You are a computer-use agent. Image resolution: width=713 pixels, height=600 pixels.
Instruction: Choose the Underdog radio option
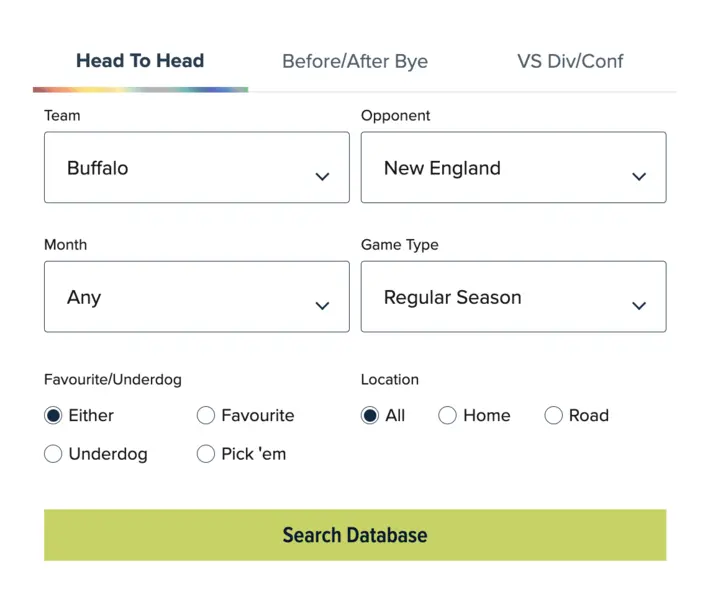pyautogui.click(x=53, y=454)
